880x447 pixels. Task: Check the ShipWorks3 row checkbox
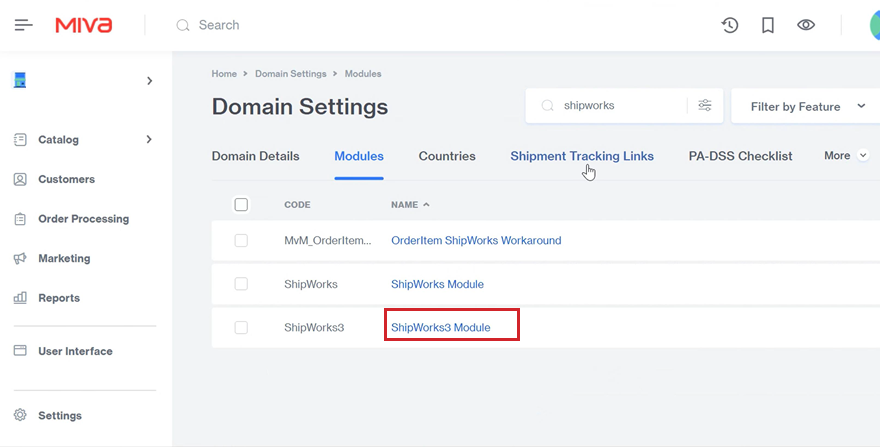tap(241, 327)
